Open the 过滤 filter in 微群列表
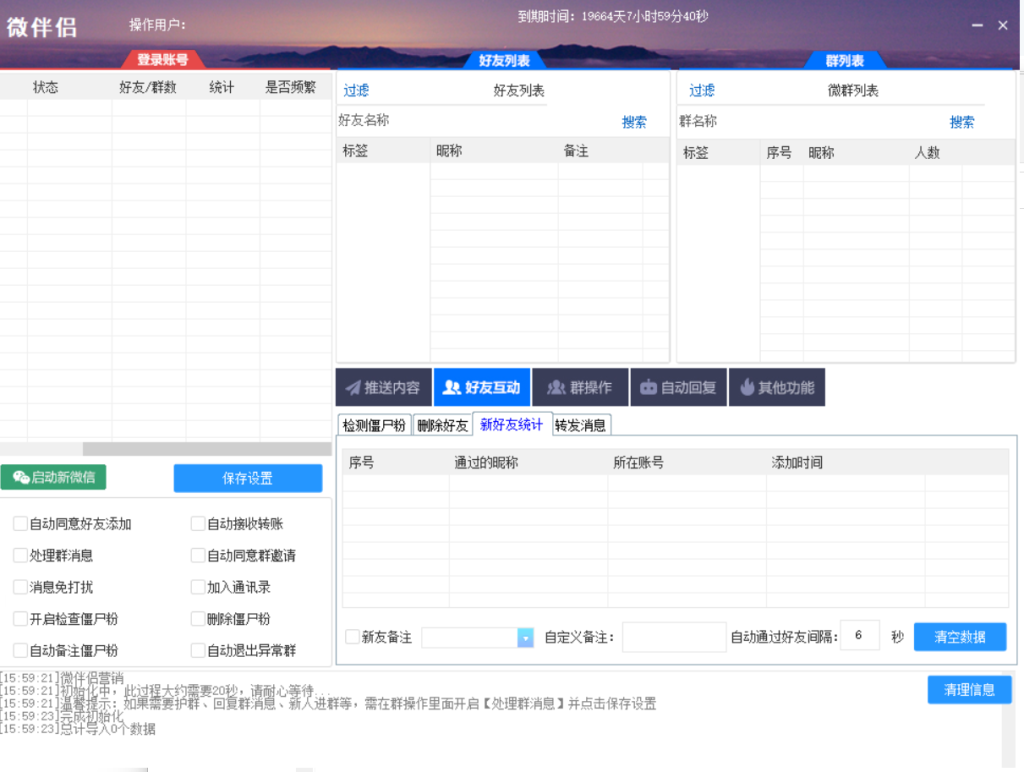The width and height of the screenshot is (1024, 772). tap(701, 91)
